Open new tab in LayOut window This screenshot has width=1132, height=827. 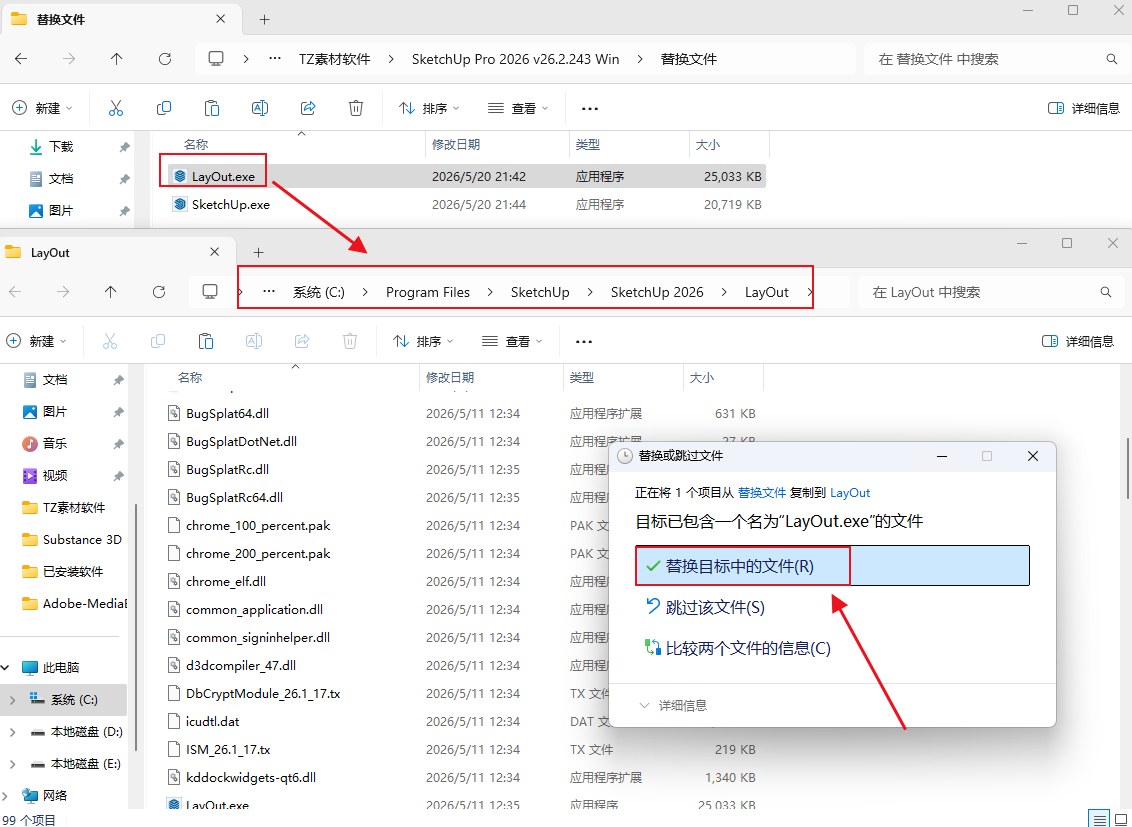[258, 252]
